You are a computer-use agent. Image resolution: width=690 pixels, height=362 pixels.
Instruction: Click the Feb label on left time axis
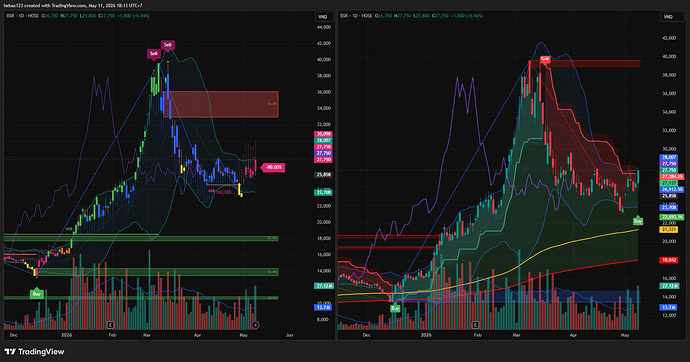tap(112, 335)
